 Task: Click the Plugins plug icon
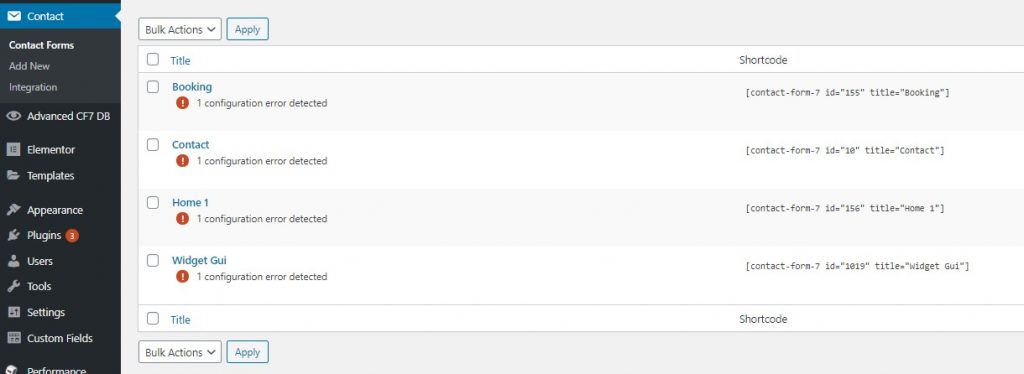(14, 235)
